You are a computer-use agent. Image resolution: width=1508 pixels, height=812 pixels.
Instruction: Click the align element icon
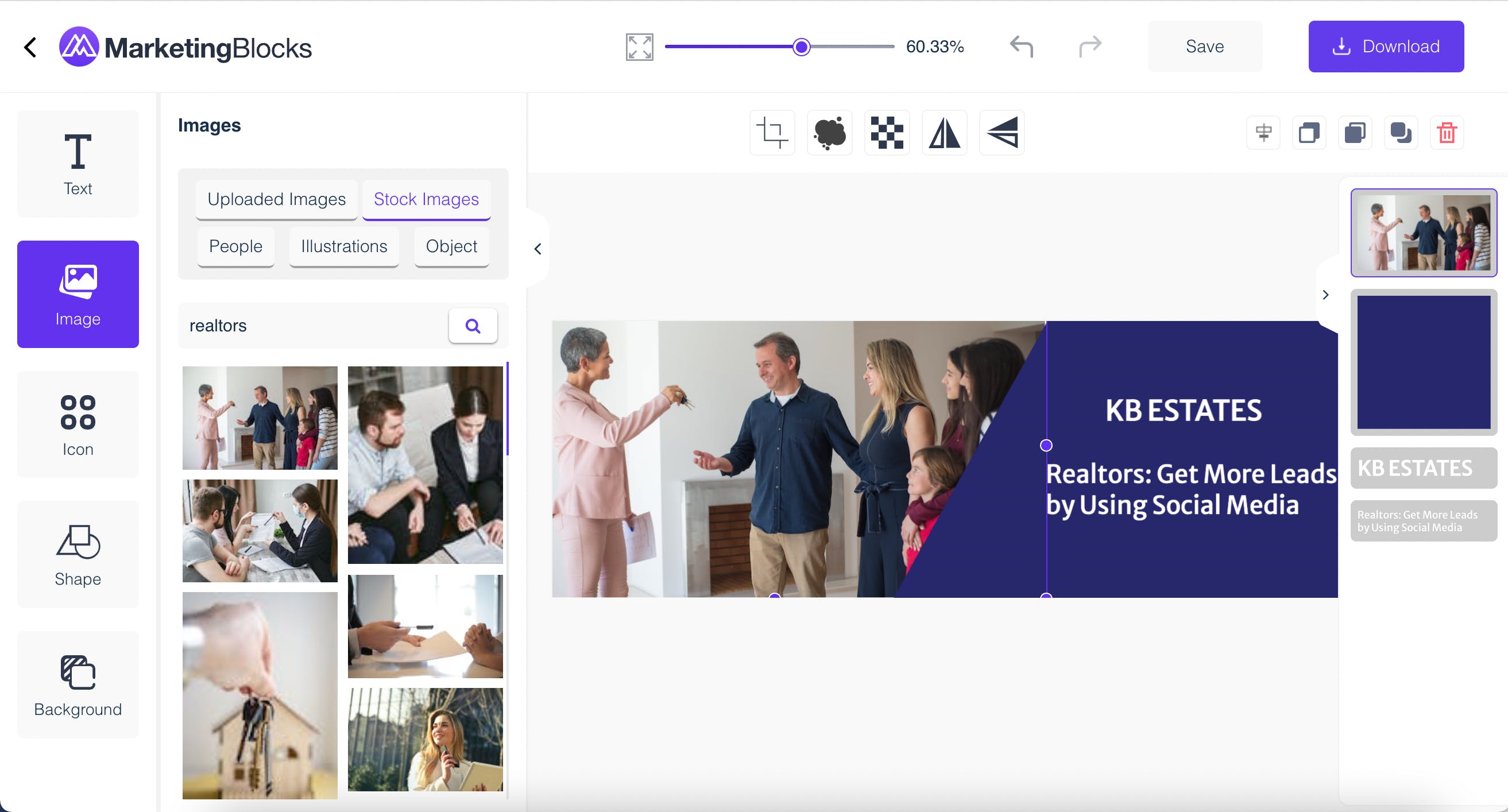tap(1263, 132)
